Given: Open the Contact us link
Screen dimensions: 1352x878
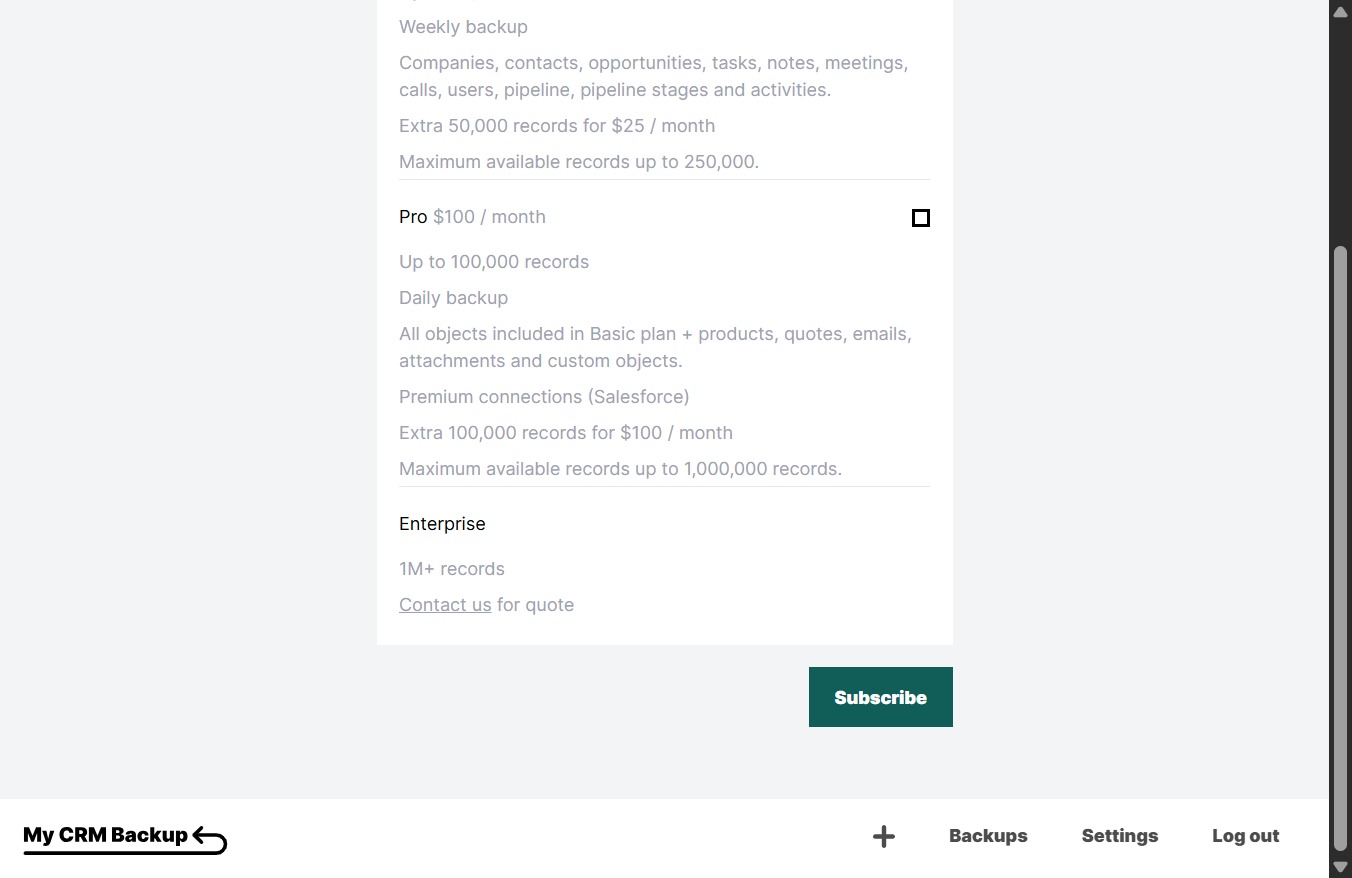Looking at the screenshot, I should point(445,605).
